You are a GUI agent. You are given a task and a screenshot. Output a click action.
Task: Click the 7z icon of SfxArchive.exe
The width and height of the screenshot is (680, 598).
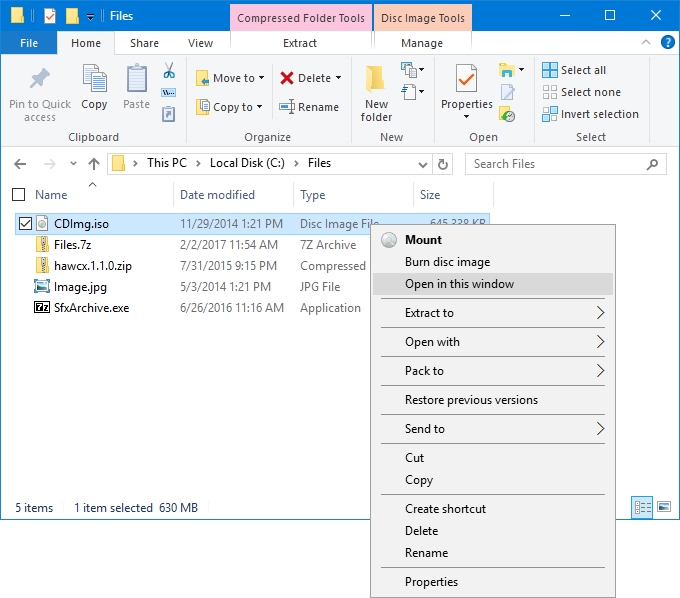[42, 307]
